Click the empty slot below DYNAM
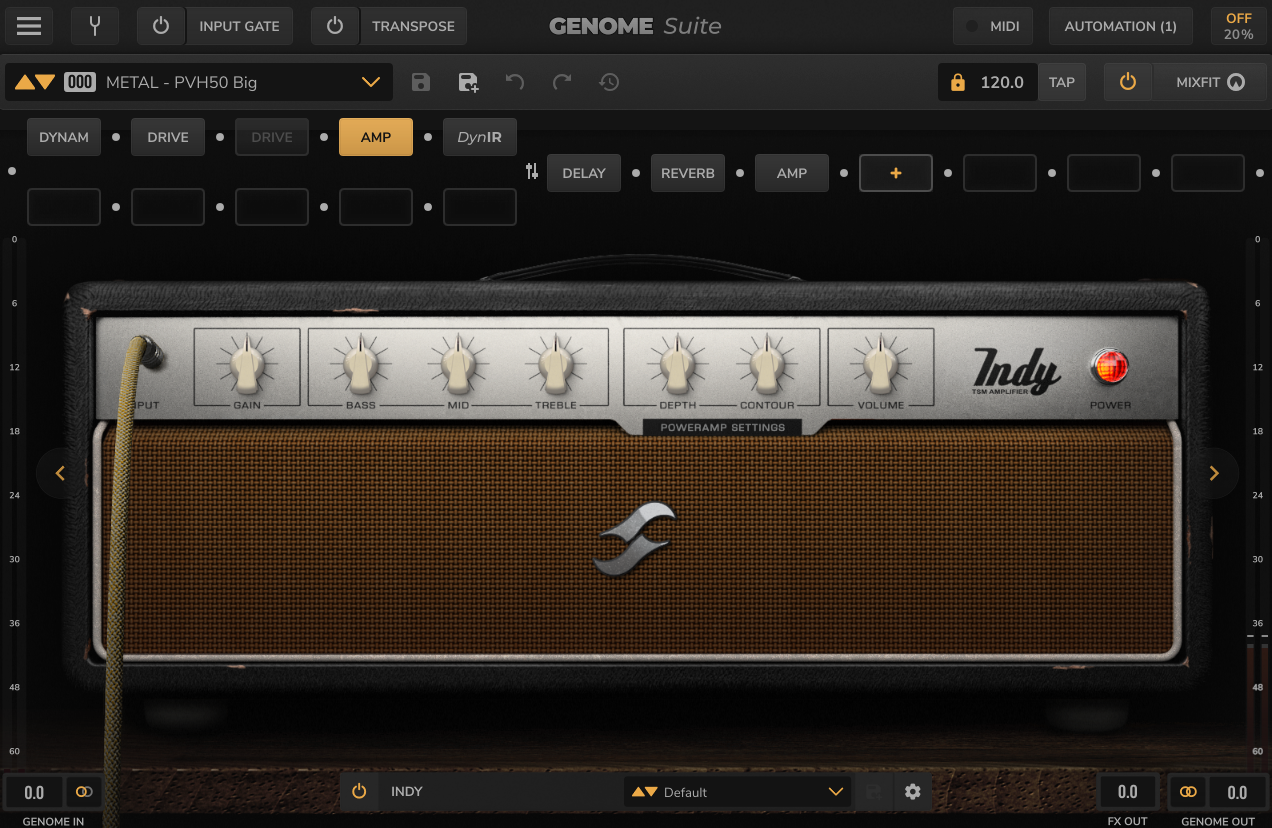Viewport: 1272px width, 828px height. click(x=64, y=207)
